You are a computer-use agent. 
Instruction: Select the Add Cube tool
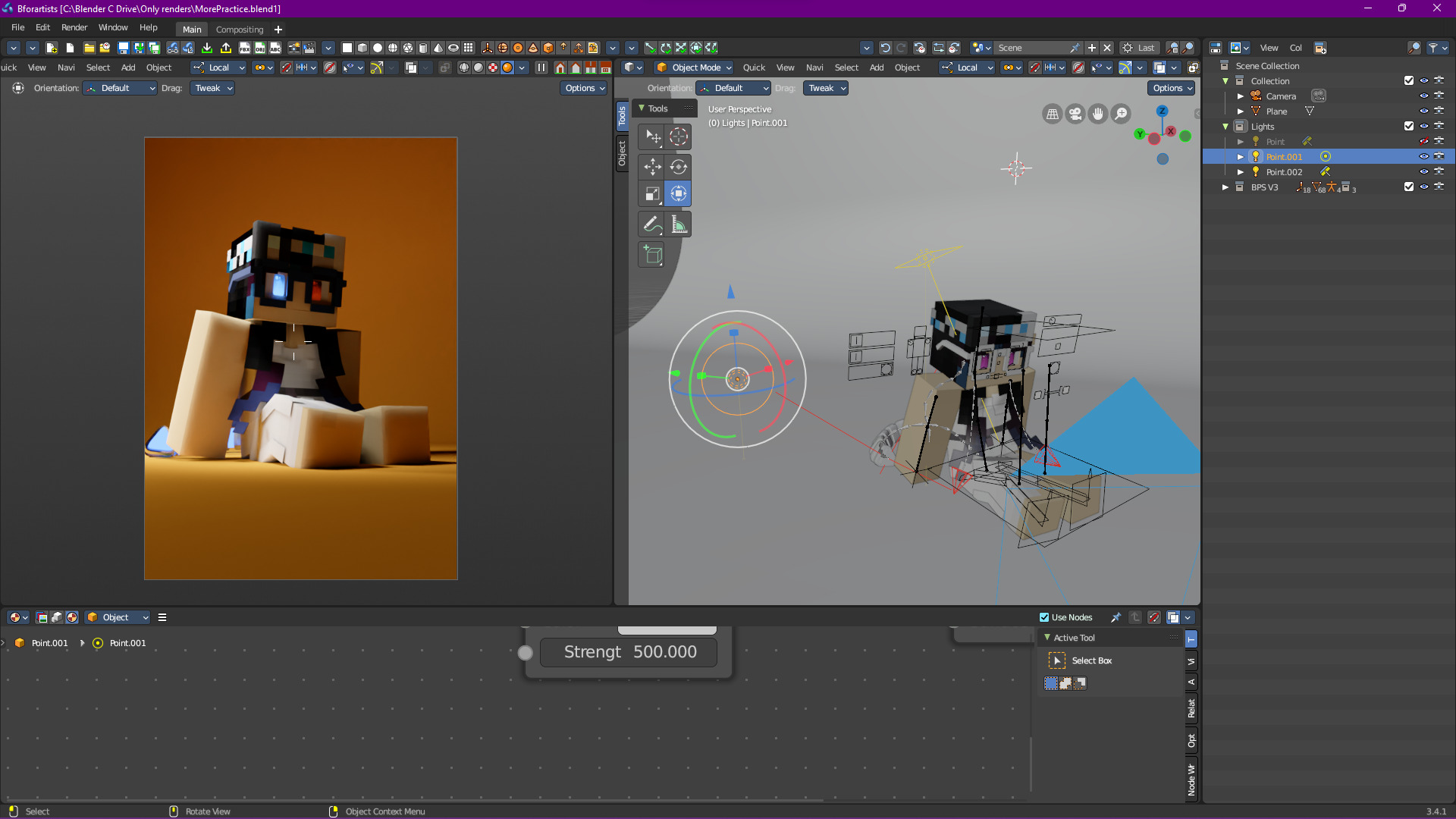click(652, 255)
